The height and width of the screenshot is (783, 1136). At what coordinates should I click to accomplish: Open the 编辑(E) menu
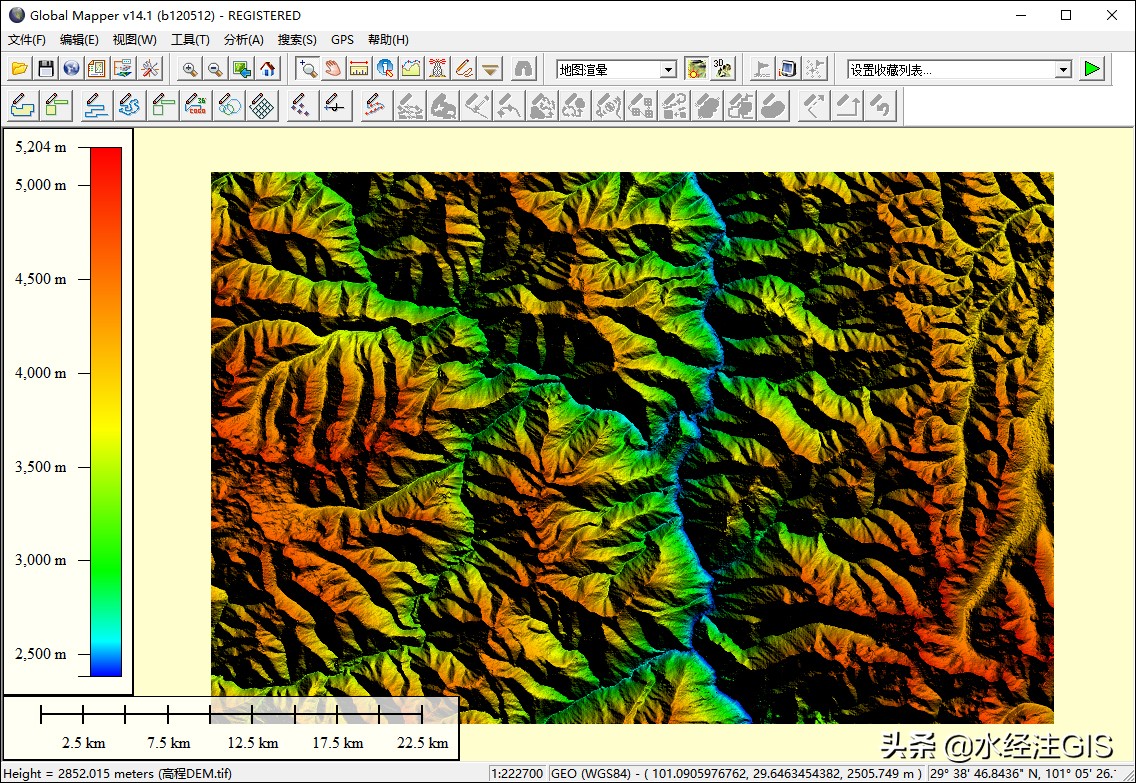click(79, 40)
